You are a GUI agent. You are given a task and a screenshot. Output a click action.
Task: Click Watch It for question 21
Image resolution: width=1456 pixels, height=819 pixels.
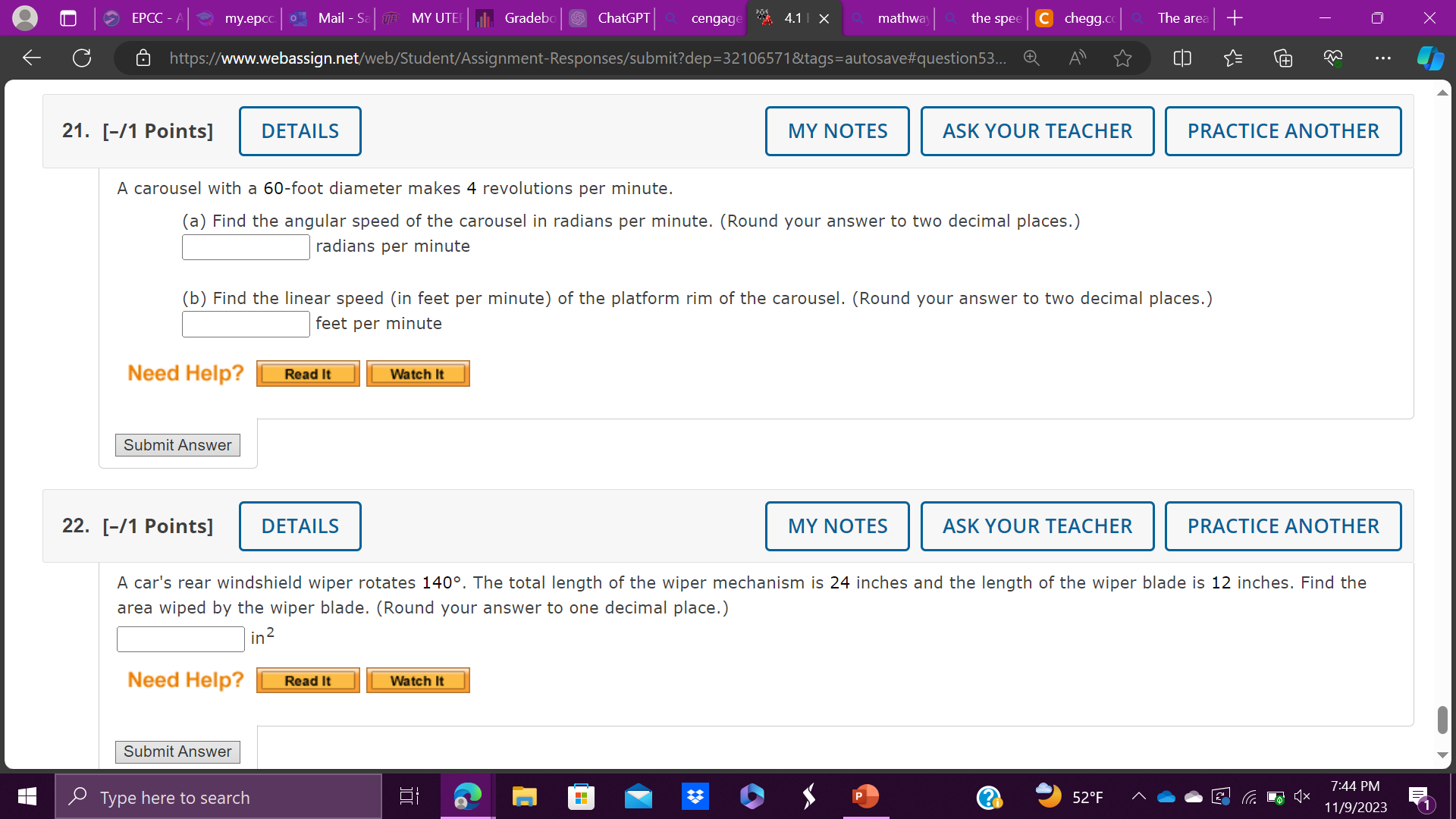[418, 374]
